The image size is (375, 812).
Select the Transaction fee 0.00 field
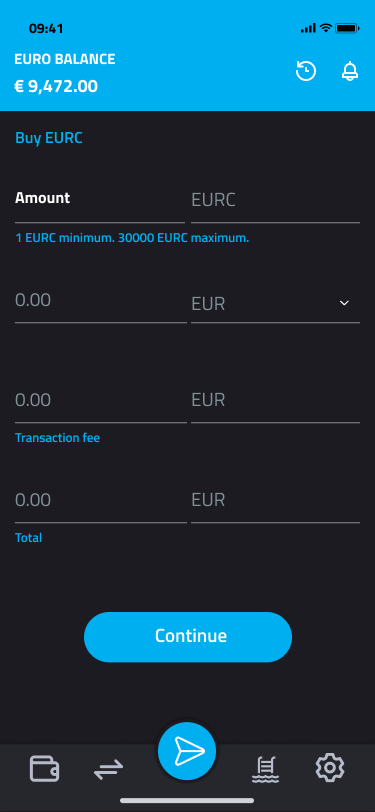point(100,400)
